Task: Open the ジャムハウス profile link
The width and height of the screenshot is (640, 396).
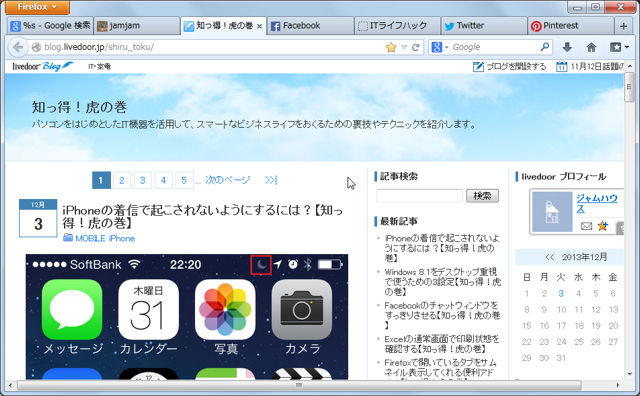Action: click(x=597, y=203)
